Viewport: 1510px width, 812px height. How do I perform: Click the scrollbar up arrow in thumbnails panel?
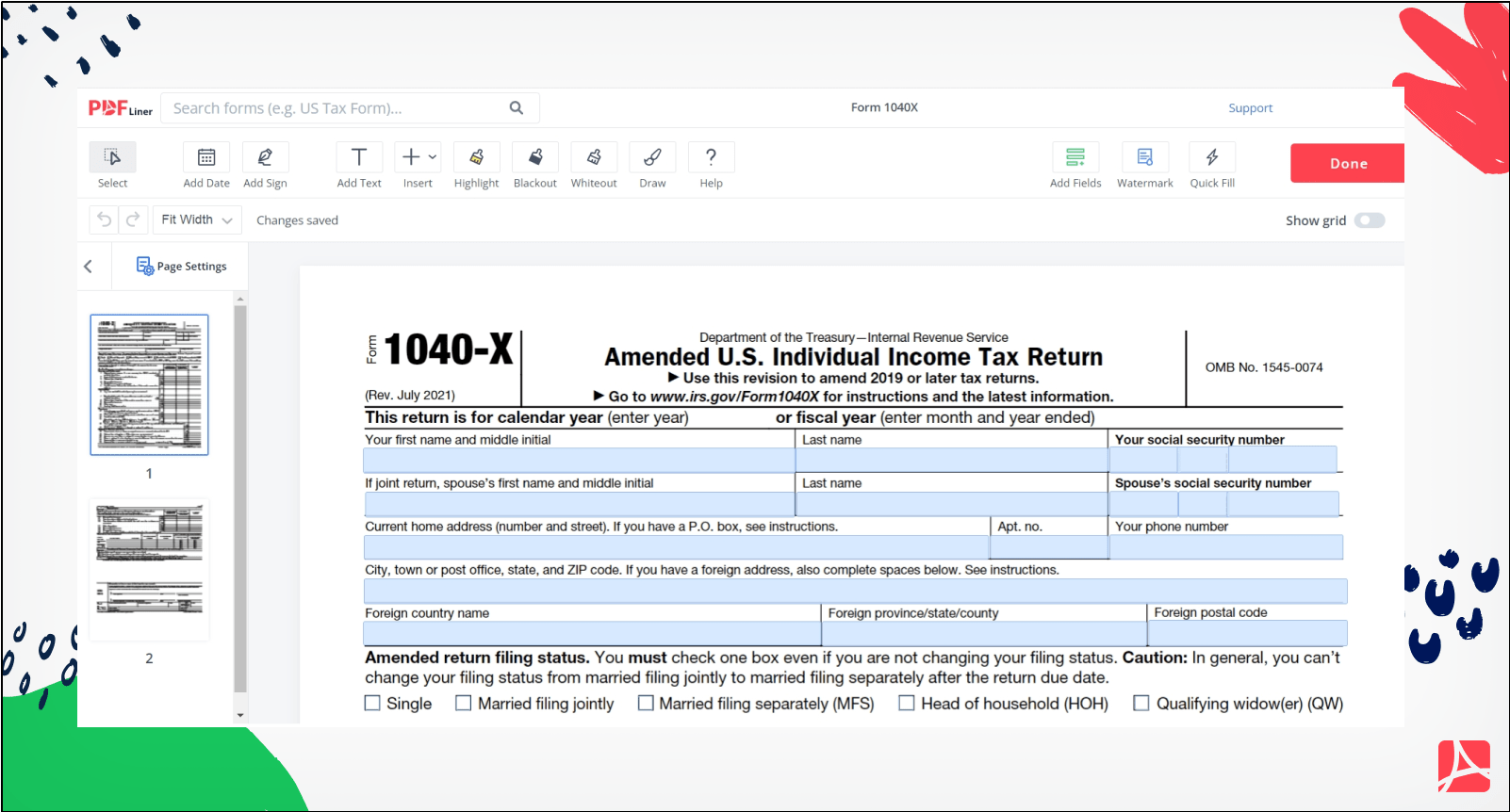pyautogui.click(x=239, y=299)
